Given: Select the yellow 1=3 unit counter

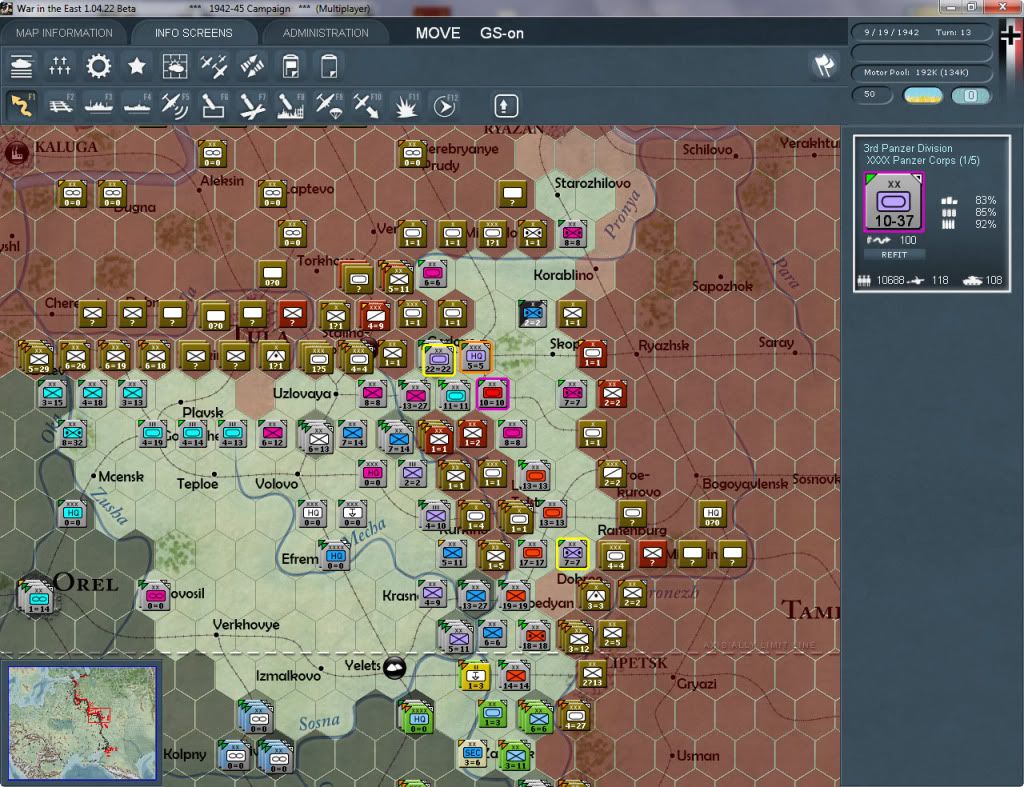Looking at the screenshot, I should click(x=475, y=676).
